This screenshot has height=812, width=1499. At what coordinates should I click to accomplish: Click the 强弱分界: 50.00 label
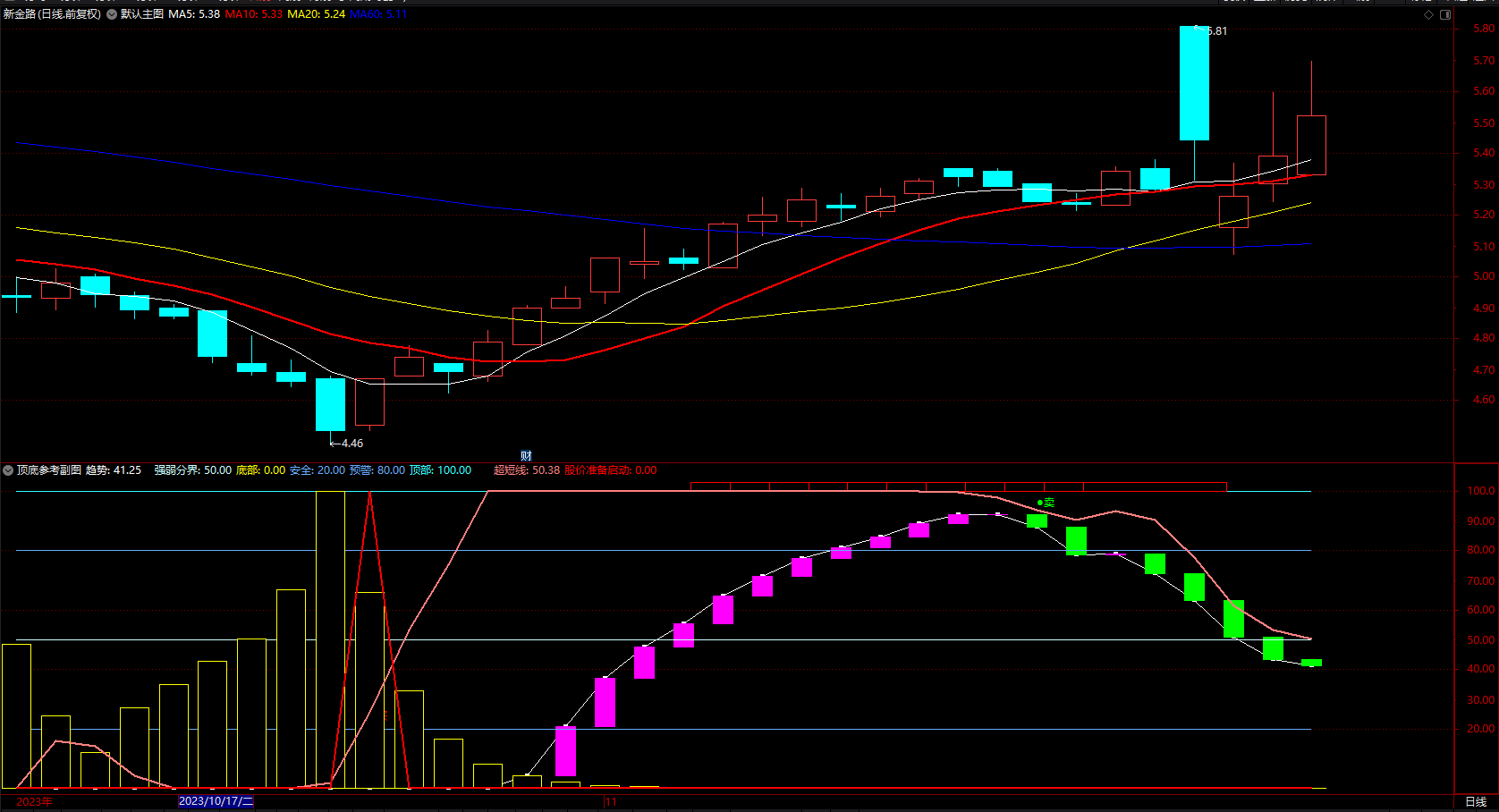point(192,470)
